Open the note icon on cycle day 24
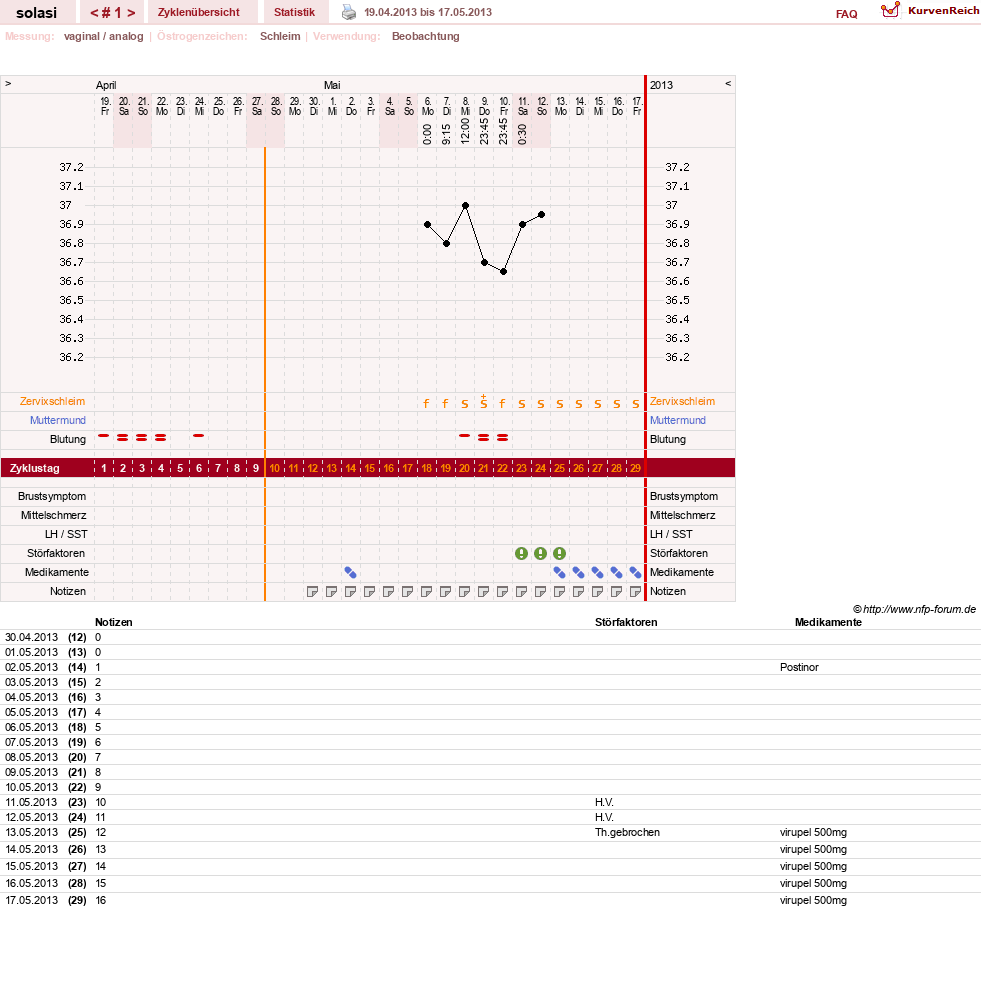This screenshot has height=1001, width=981. click(x=541, y=592)
